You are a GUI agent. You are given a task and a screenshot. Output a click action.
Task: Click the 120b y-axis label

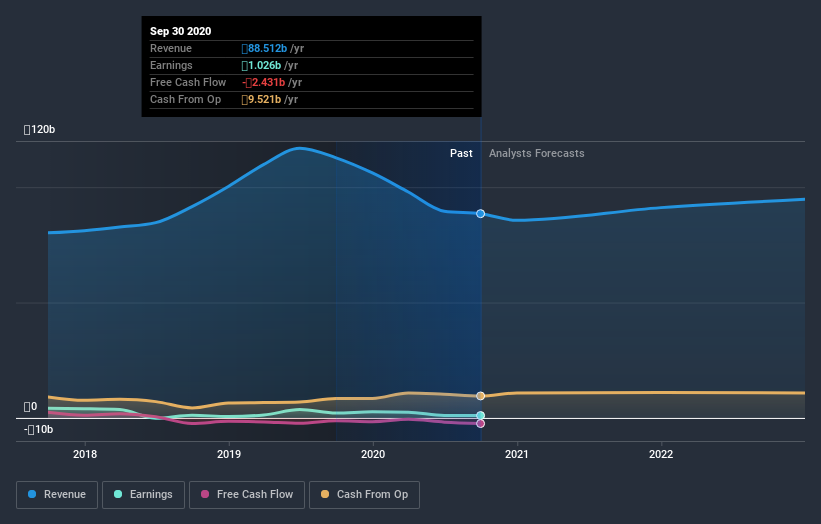pyautogui.click(x=39, y=130)
